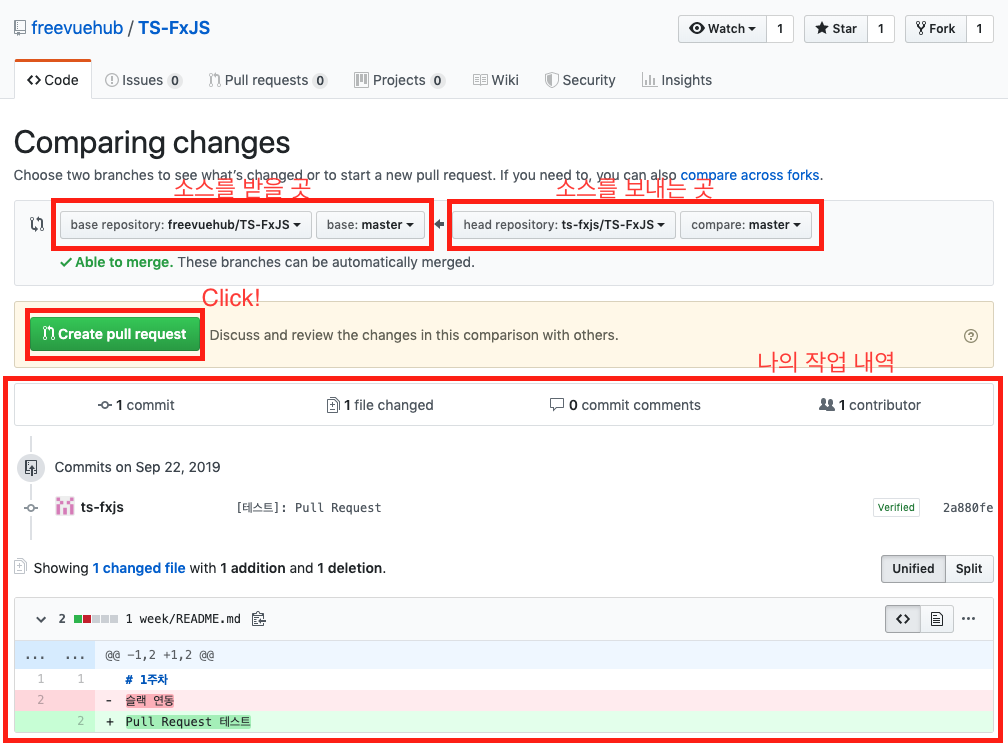Image resolution: width=1008 pixels, height=748 pixels.
Task: Click the help question mark icon
Action: (971, 336)
